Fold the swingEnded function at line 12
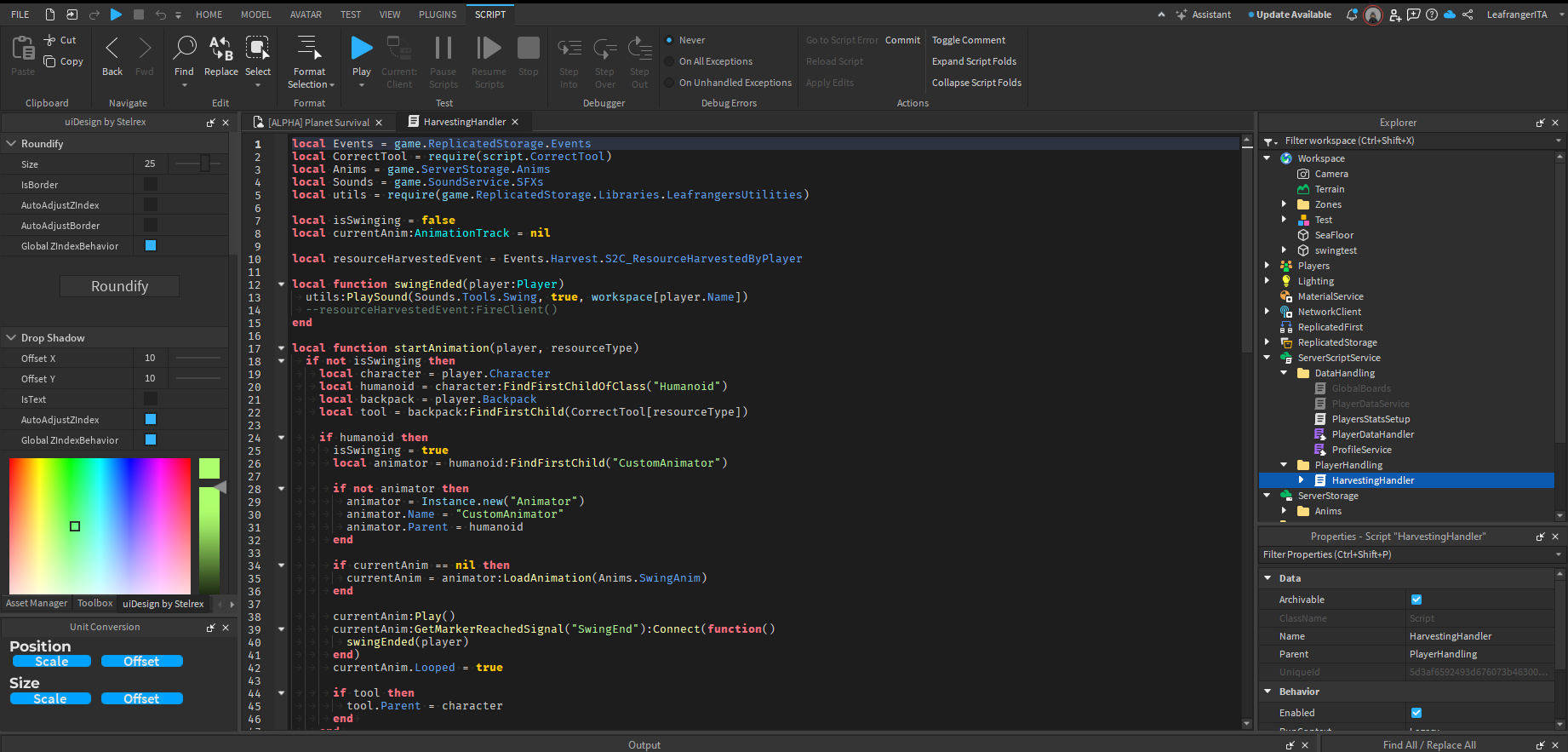 click(281, 284)
